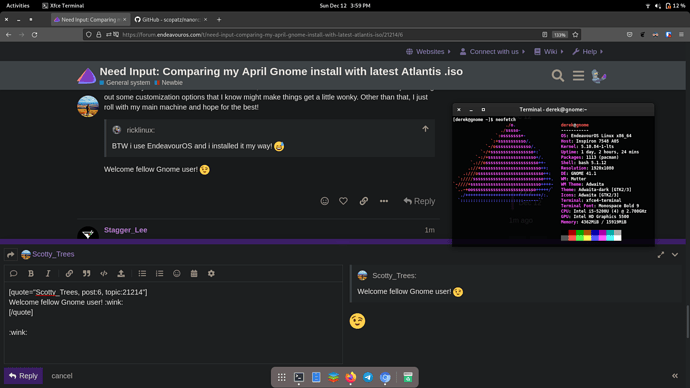Open Scotty_Trees user link in composer header
Viewport: 690px width, 388px height.
pos(53,254)
